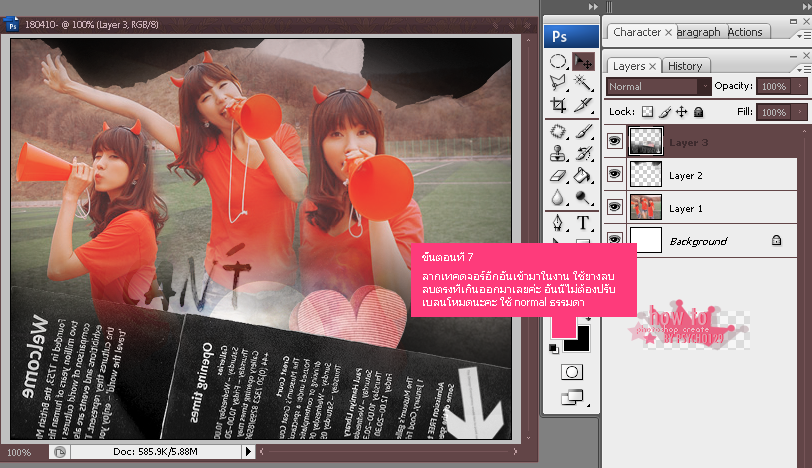The image size is (812, 468).
Task: Minimize the Layers panel group
Action: tap(793, 55)
